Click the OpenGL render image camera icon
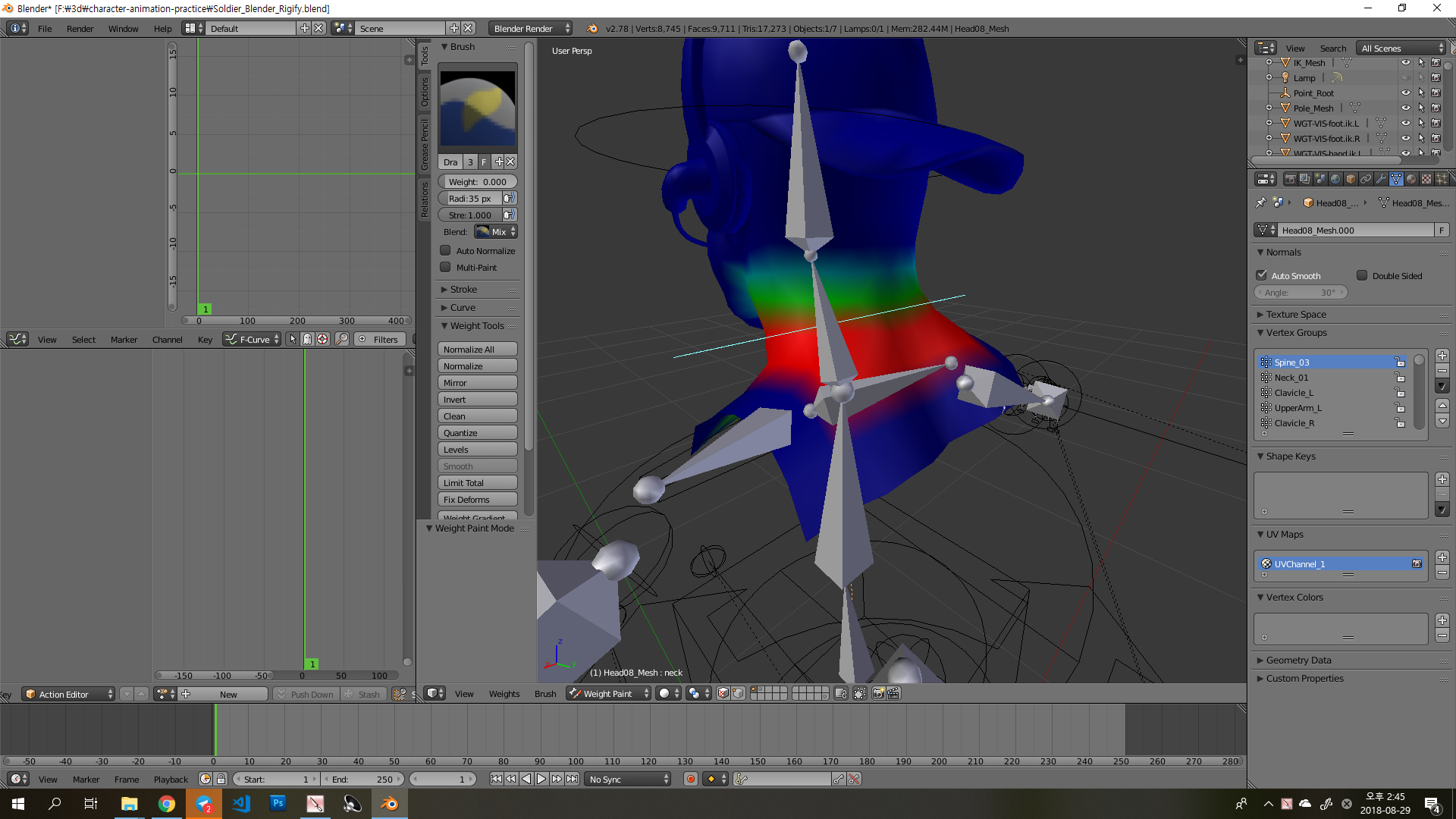Image resolution: width=1456 pixels, height=819 pixels. click(x=879, y=693)
